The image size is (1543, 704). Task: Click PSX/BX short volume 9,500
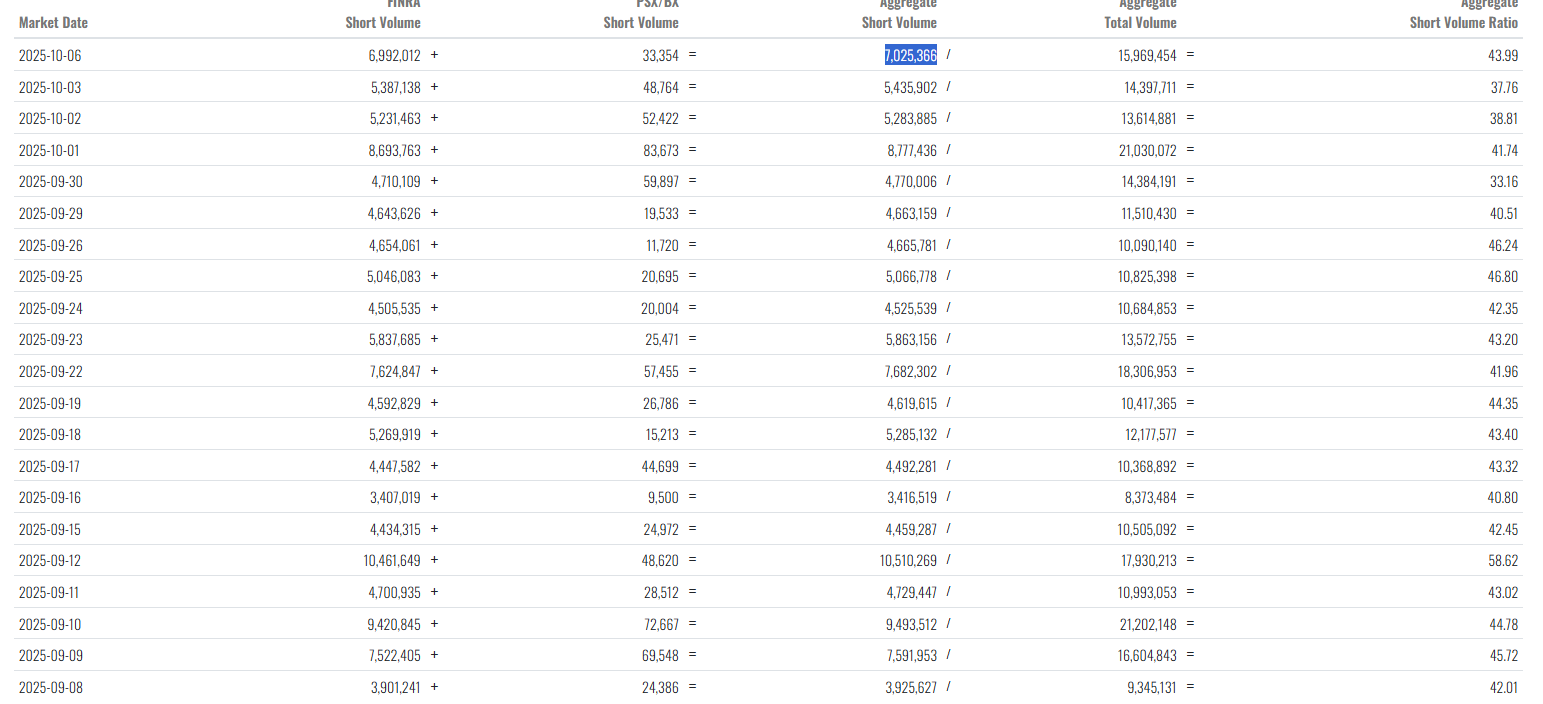tap(665, 498)
